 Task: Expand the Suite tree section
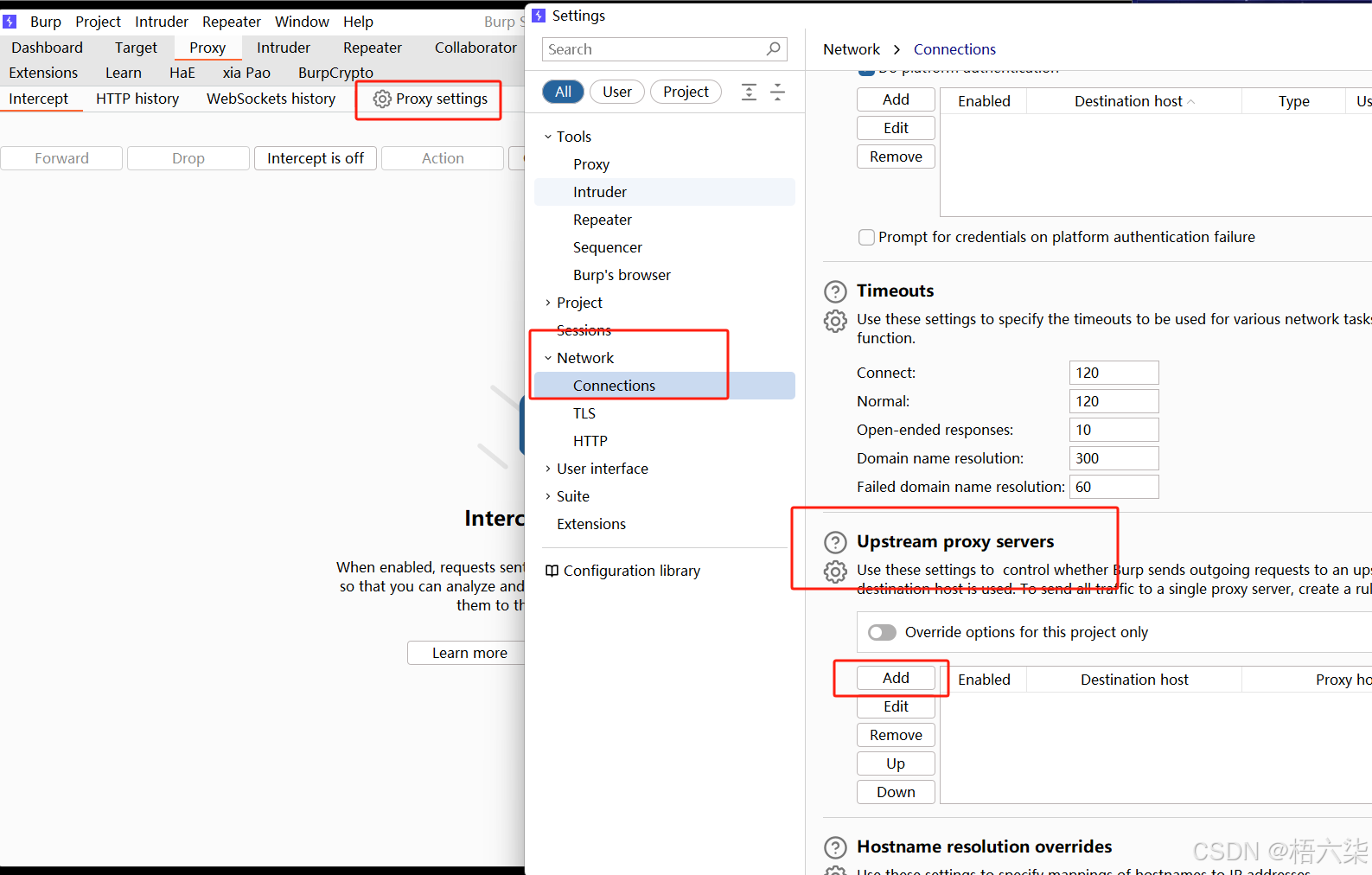(548, 496)
